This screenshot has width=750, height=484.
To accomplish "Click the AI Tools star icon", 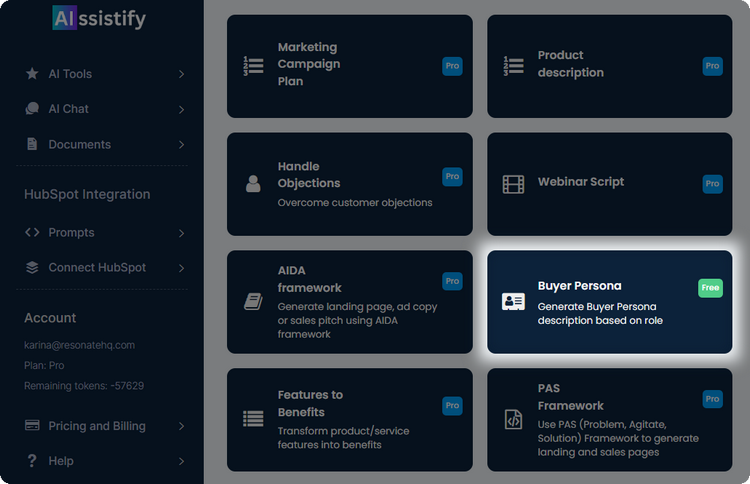I will (x=32, y=74).
